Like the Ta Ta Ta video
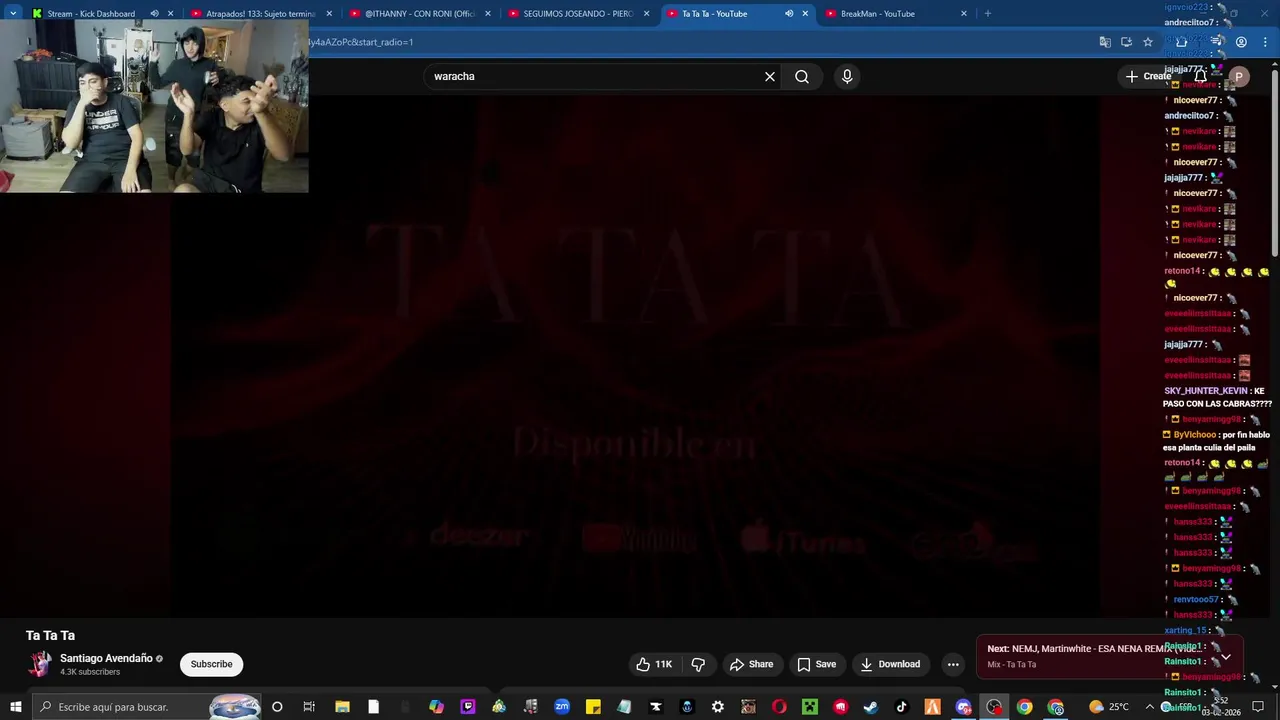The height and width of the screenshot is (720, 1280). pos(653,664)
